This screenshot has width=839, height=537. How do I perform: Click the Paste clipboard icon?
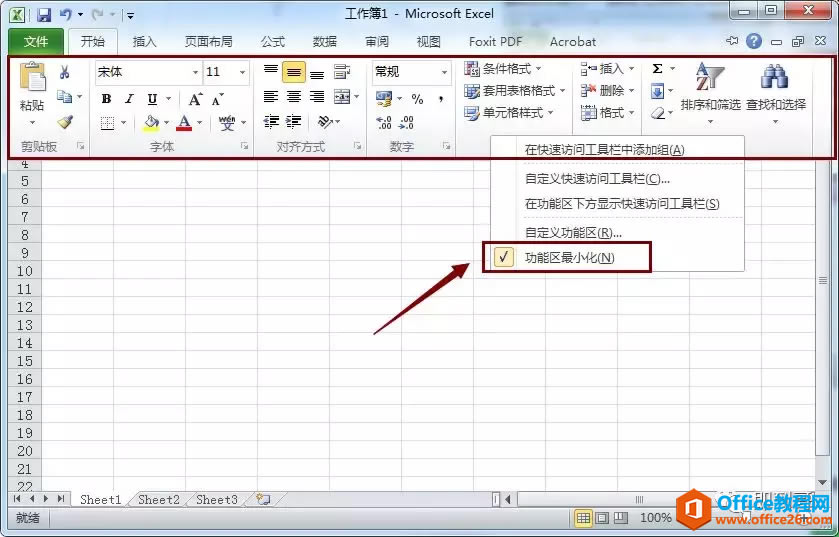pos(32,78)
